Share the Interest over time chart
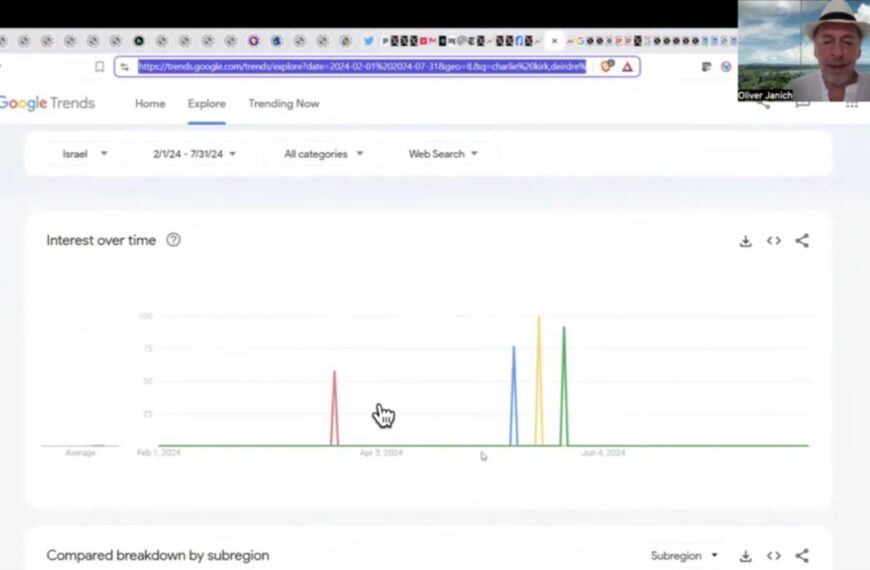This screenshot has height=570, width=870. coord(802,241)
